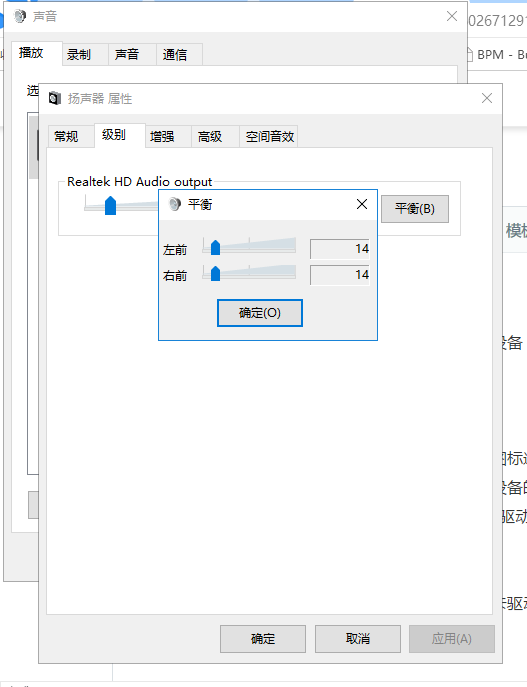Click the speaker icon in the Balance title bar
Image resolution: width=527 pixels, height=687 pixels.
(174, 204)
